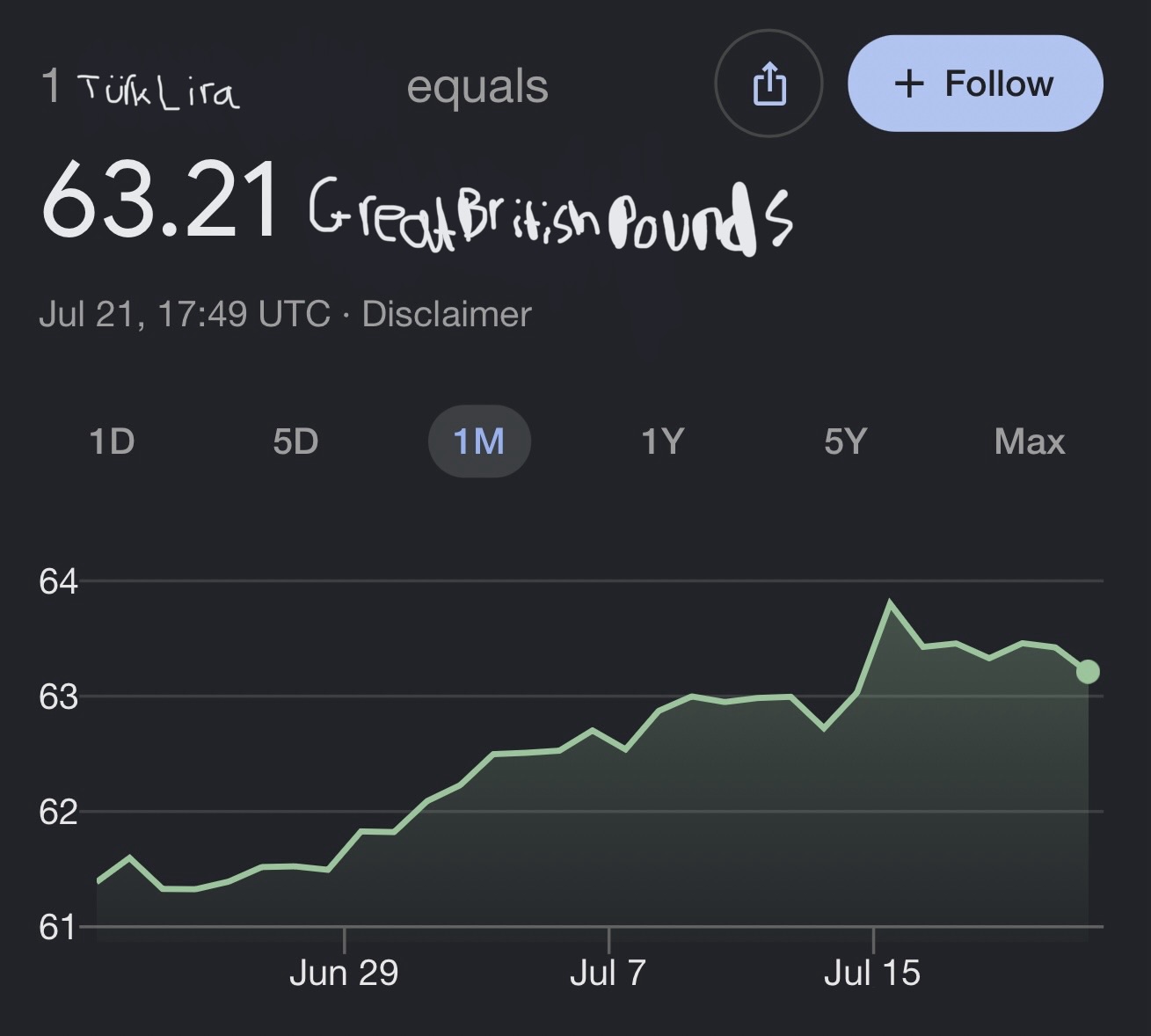Switch to the 5Y range
The width and height of the screenshot is (1151, 1036).
tap(846, 441)
